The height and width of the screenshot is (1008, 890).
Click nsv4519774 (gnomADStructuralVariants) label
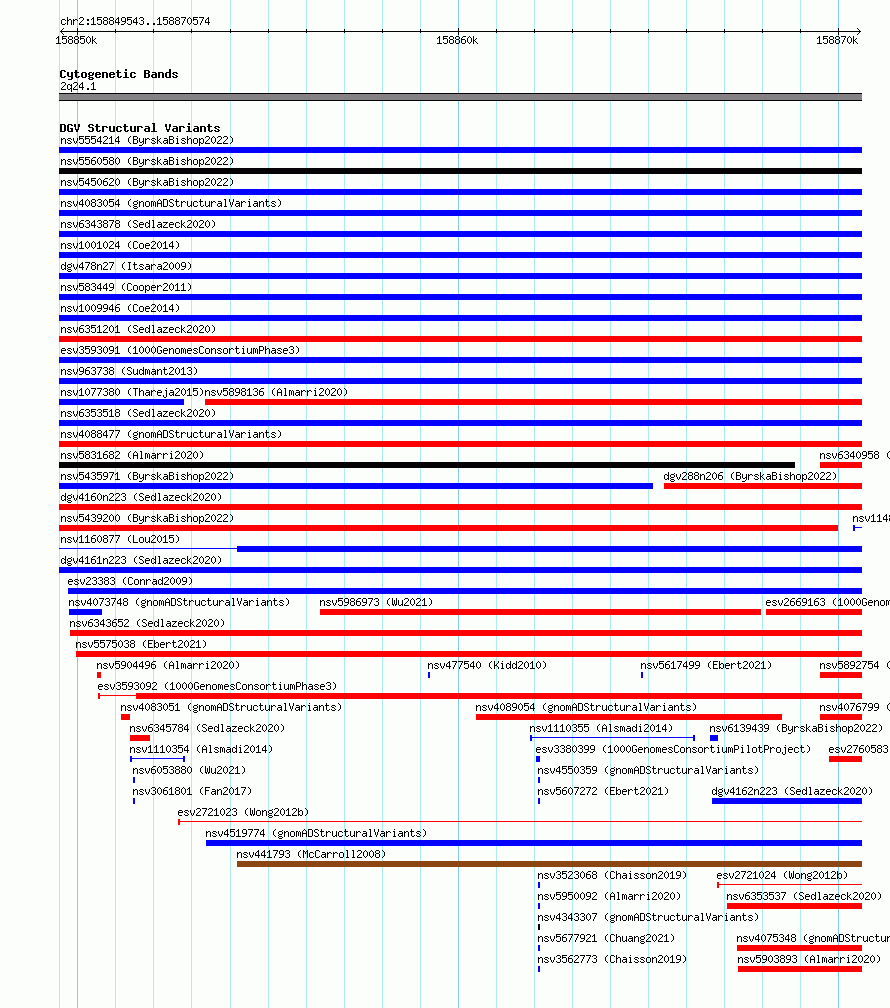pos(316,833)
